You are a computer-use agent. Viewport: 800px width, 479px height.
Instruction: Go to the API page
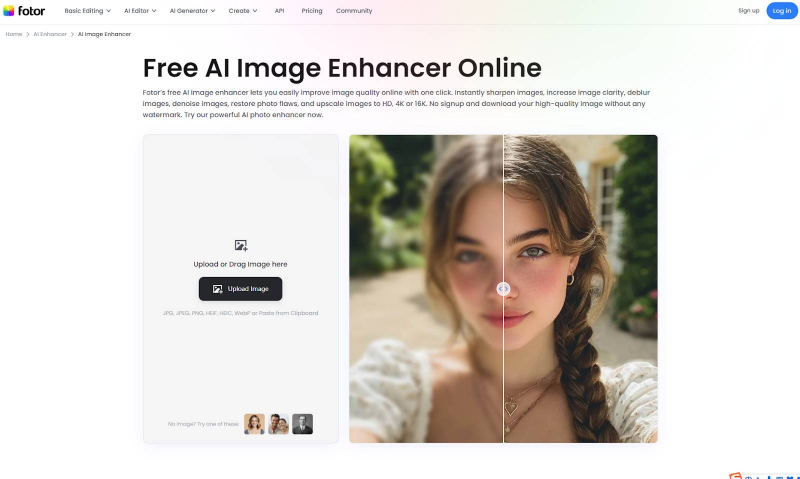pos(280,11)
